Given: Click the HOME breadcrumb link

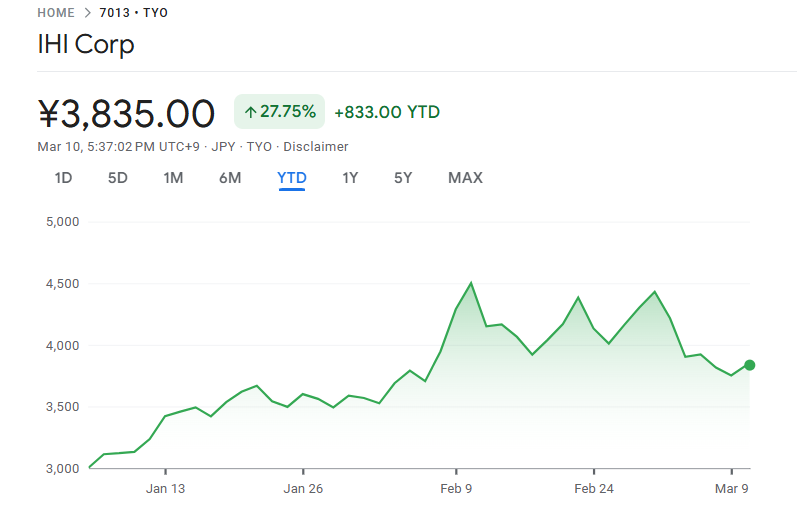Looking at the screenshot, I should tap(56, 13).
